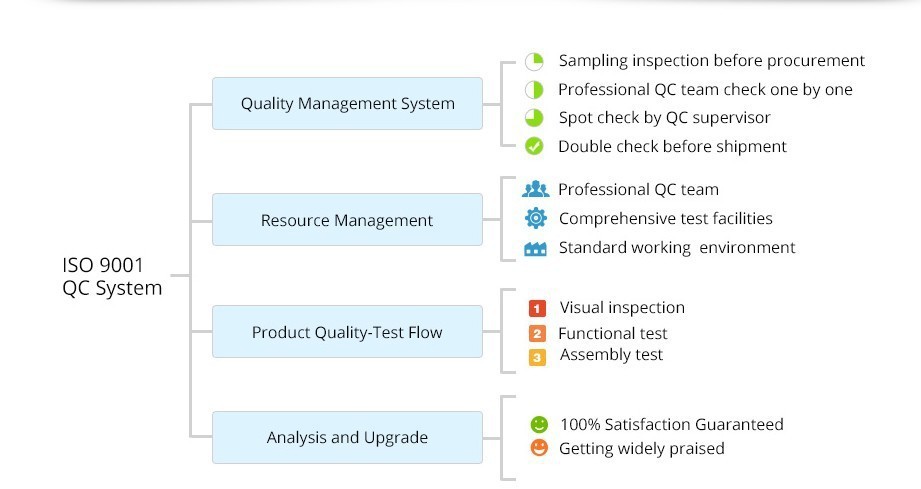
Task: Click the Functional test label
Action: pos(612,333)
